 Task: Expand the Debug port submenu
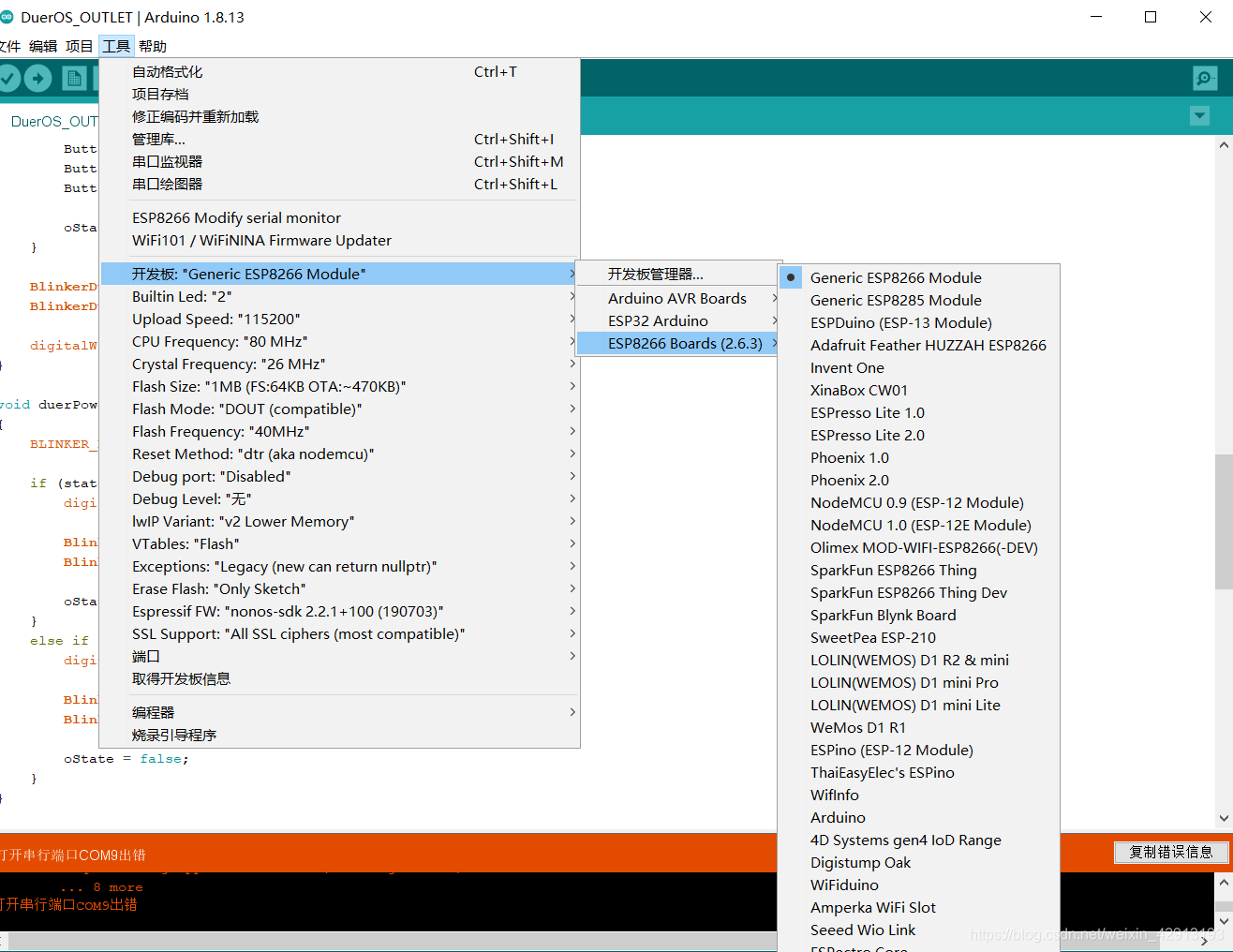pyautogui.click(x=339, y=476)
